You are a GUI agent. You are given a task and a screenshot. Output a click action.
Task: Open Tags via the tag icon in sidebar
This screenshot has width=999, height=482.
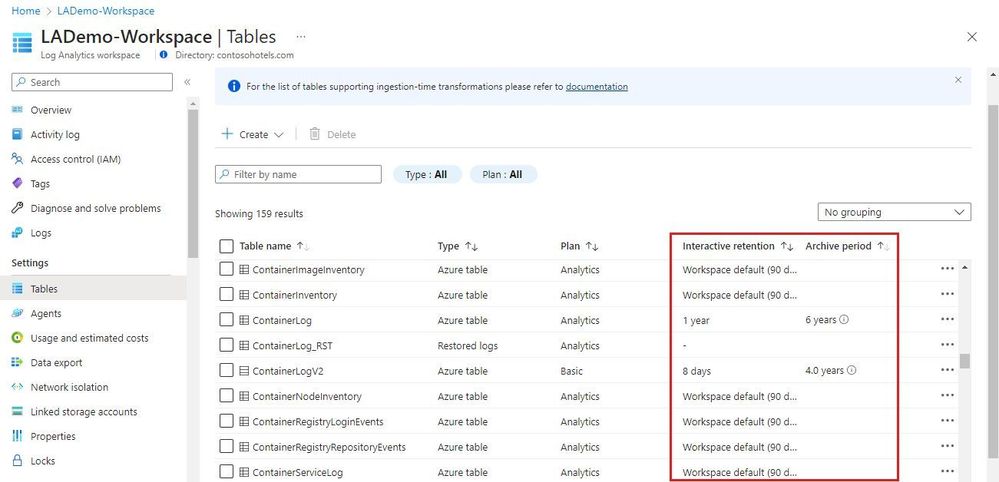[17, 184]
